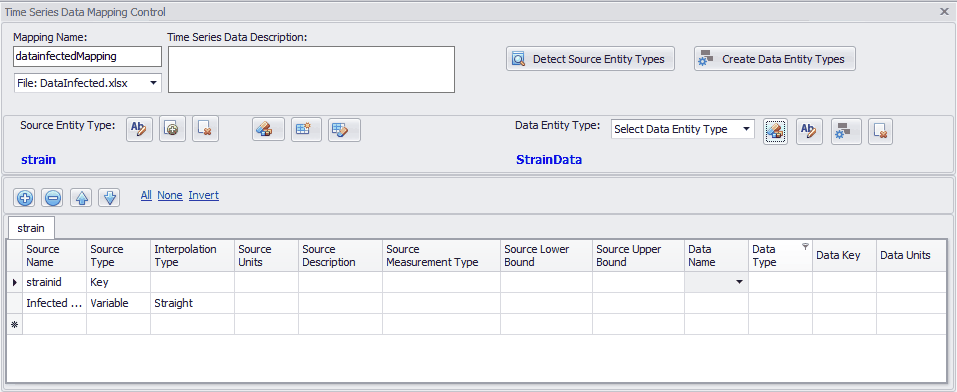Click the Time Series Data Description box
Viewport: 957px width, 392px height.
click(311, 70)
